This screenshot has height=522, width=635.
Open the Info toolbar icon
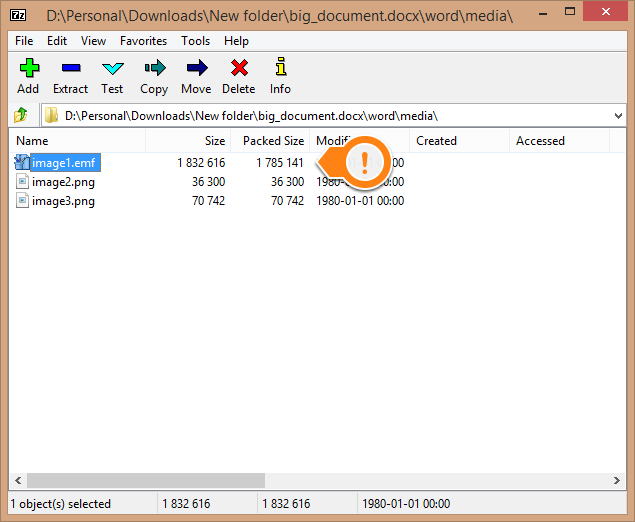click(280, 68)
